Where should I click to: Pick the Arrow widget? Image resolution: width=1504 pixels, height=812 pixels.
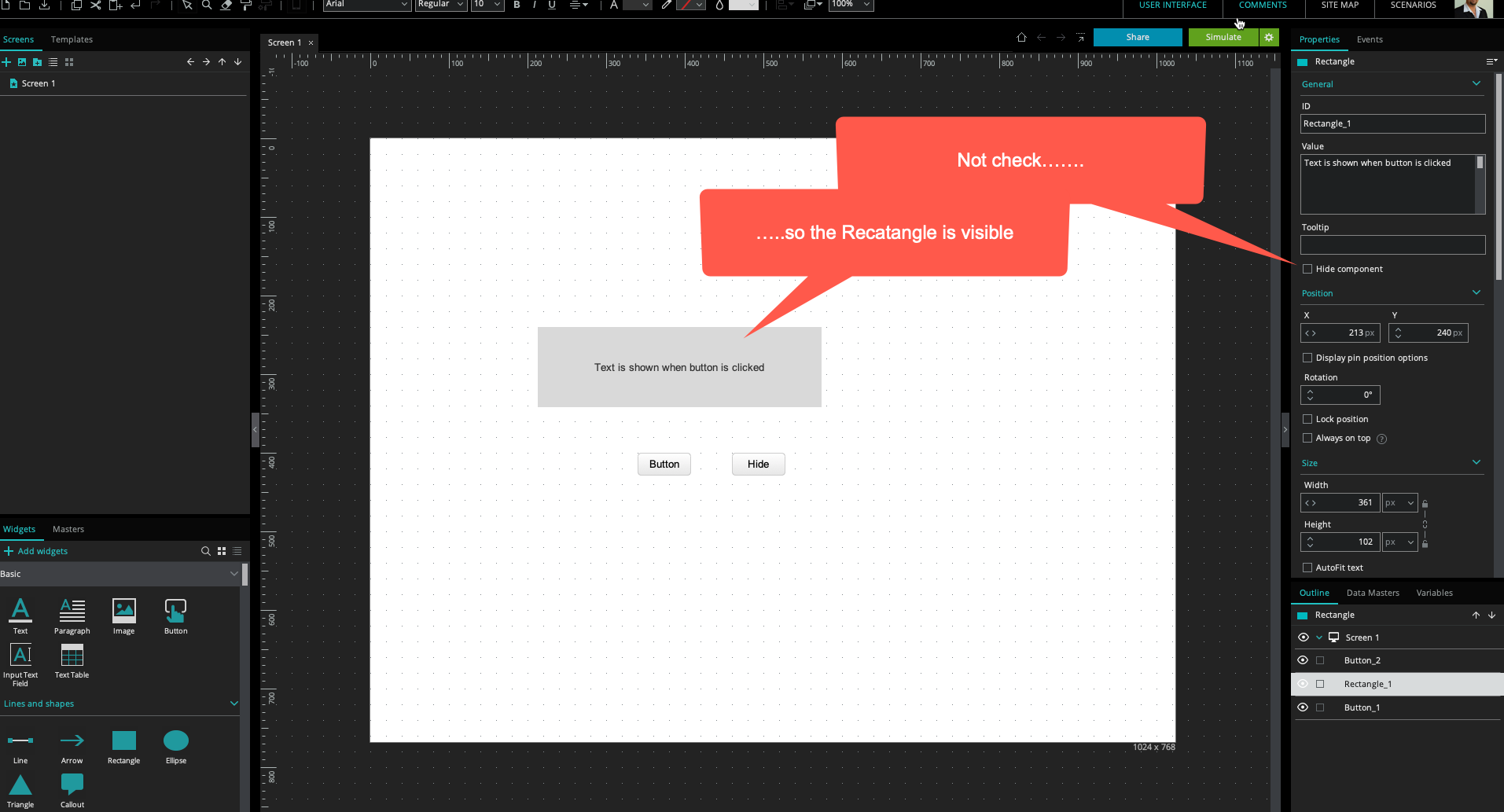click(x=72, y=741)
